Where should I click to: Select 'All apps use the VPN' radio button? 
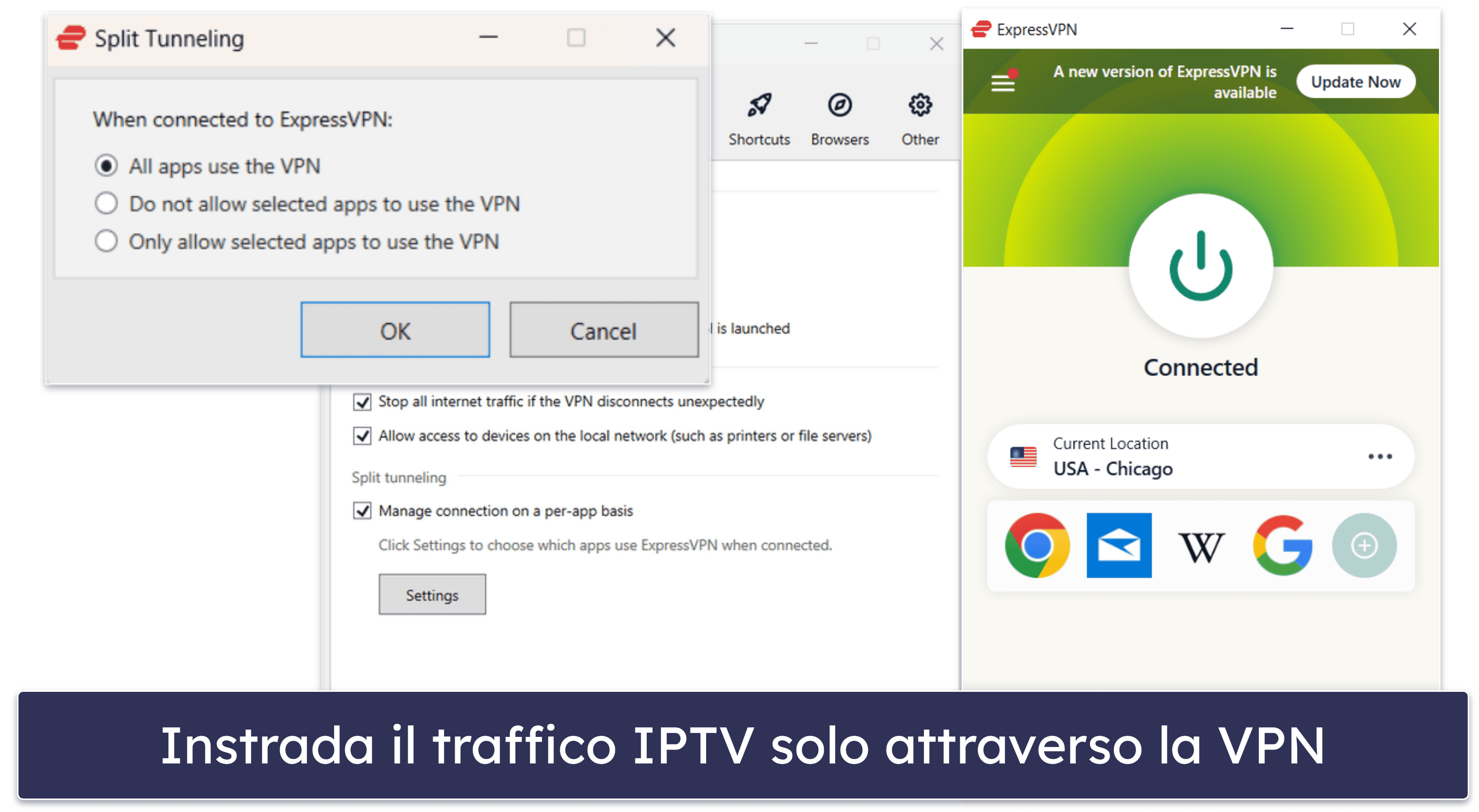tap(107, 163)
